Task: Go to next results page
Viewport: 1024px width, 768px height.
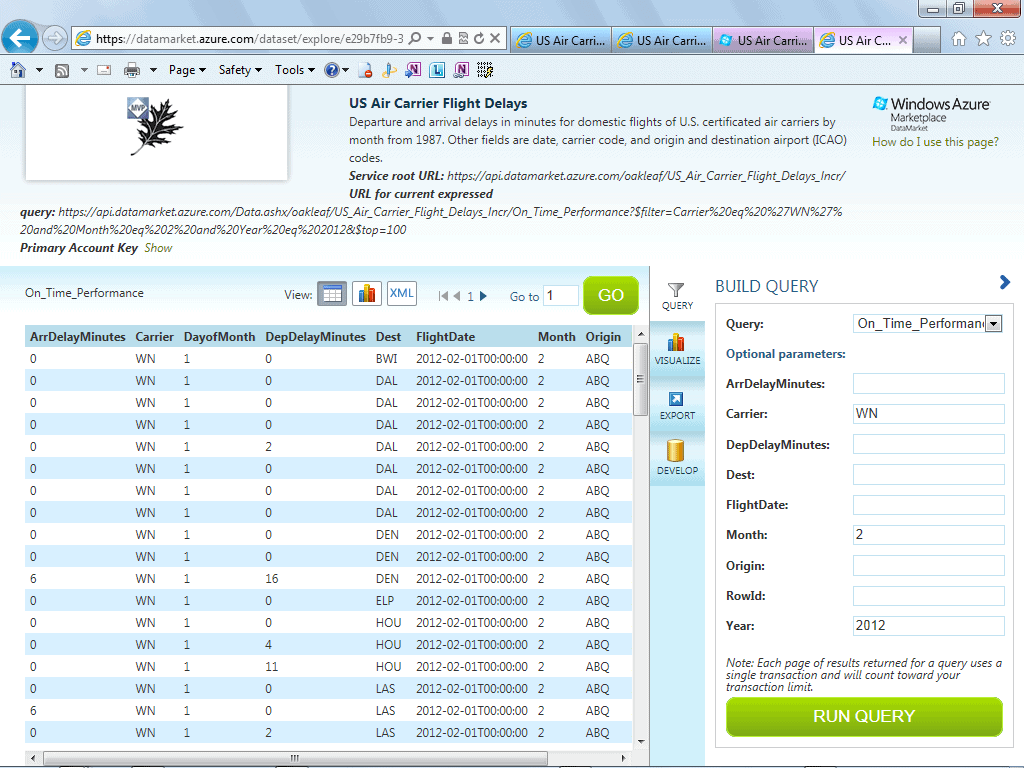Action: click(484, 296)
